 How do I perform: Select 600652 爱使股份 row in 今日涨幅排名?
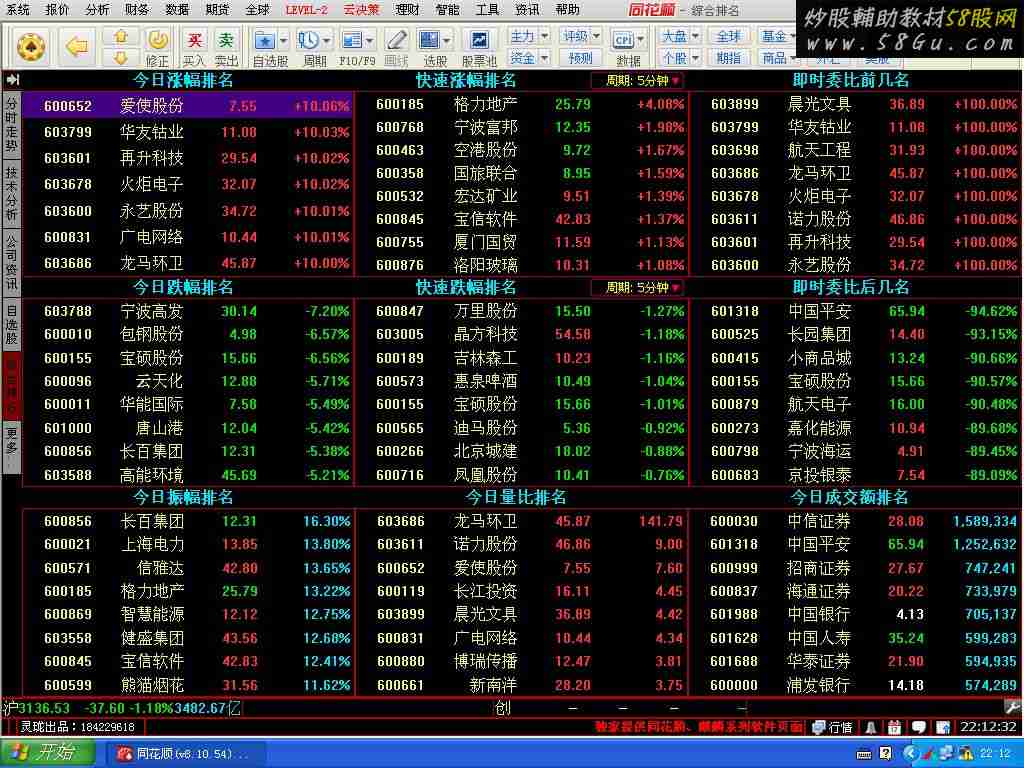click(188, 106)
